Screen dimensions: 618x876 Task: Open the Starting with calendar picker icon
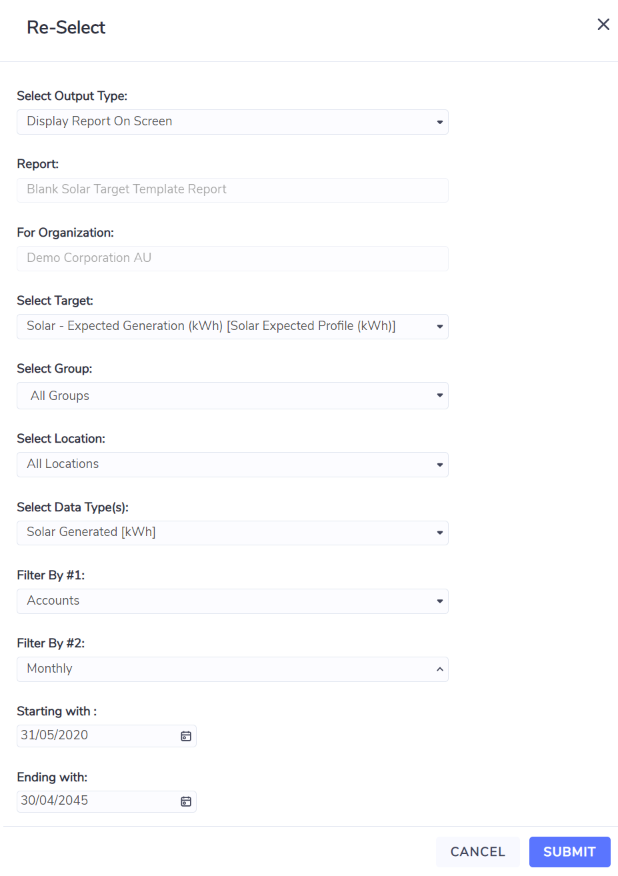click(x=186, y=736)
